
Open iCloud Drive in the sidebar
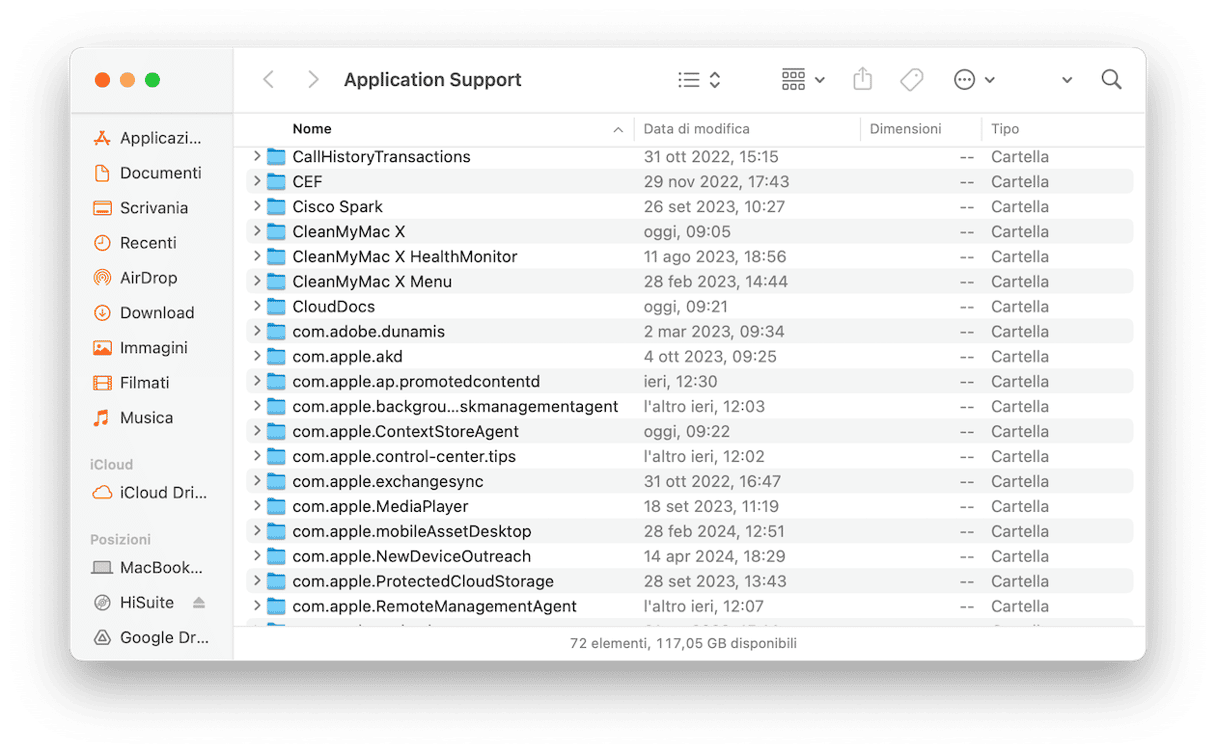click(162, 493)
